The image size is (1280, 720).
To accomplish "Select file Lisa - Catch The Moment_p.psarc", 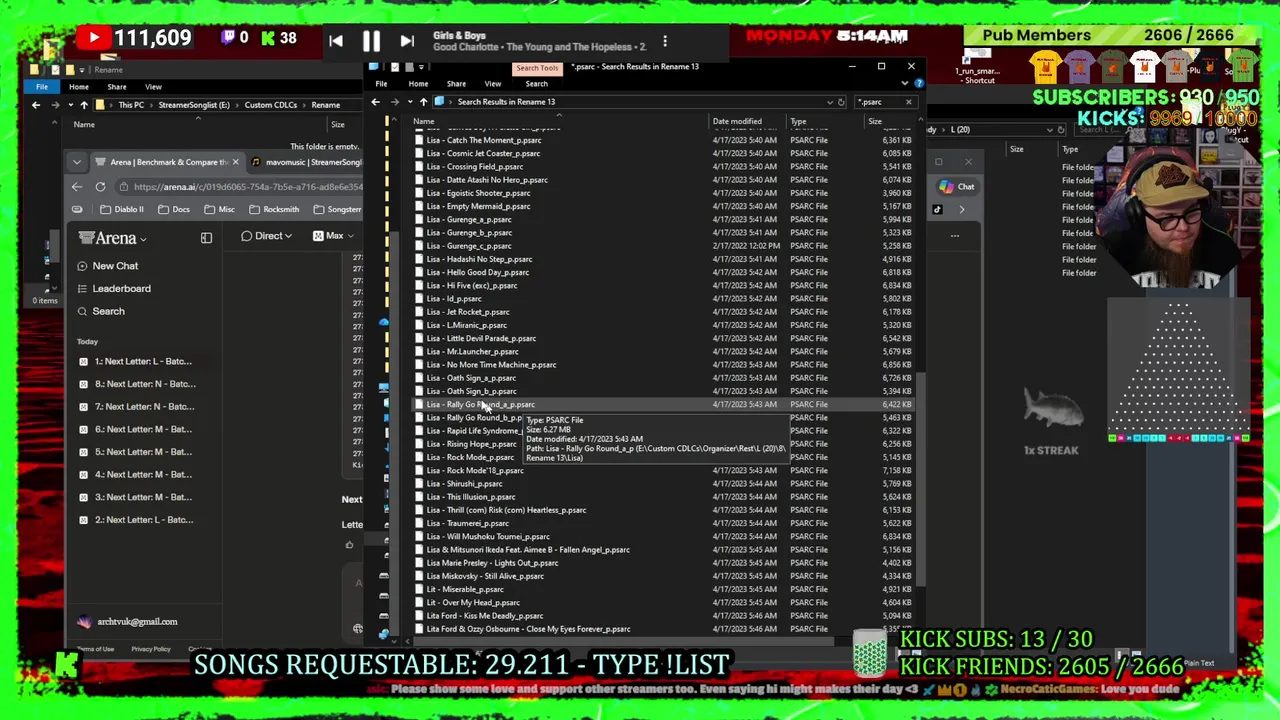I will coord(484,140).
